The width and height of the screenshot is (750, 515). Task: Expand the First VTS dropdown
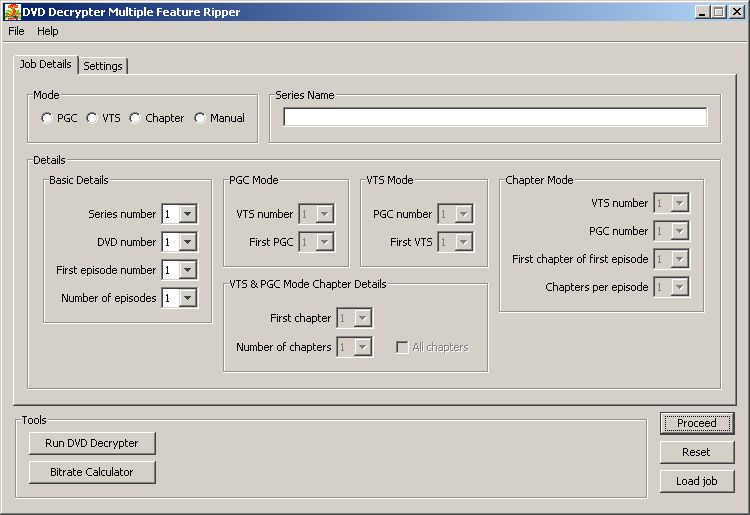pos(463,242)
